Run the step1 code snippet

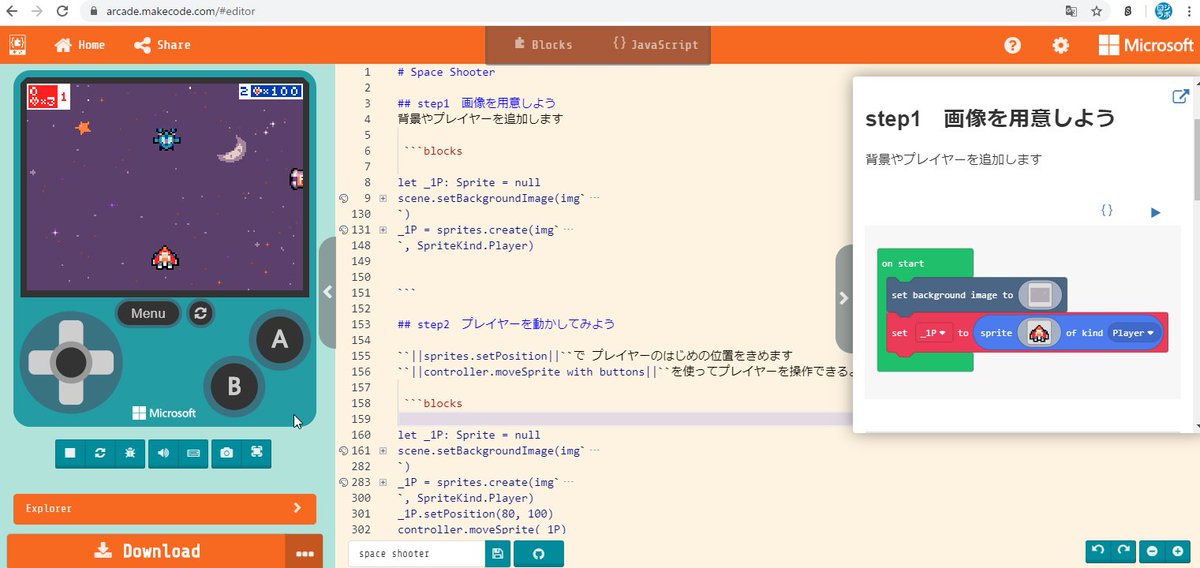1155,212
